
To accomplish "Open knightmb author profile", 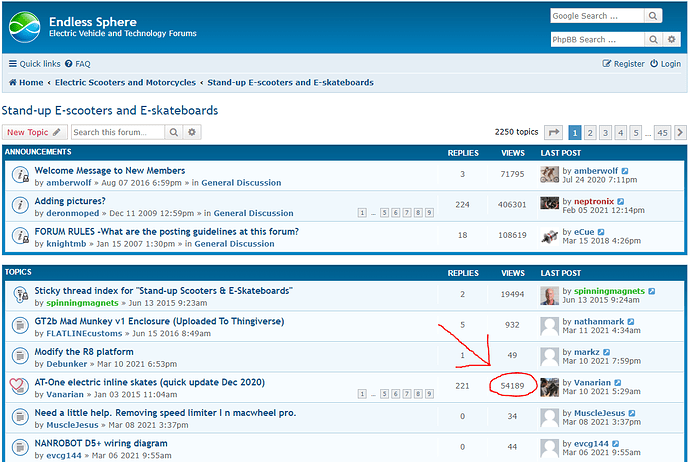I will pyautogui.click(x=66, y=244).
